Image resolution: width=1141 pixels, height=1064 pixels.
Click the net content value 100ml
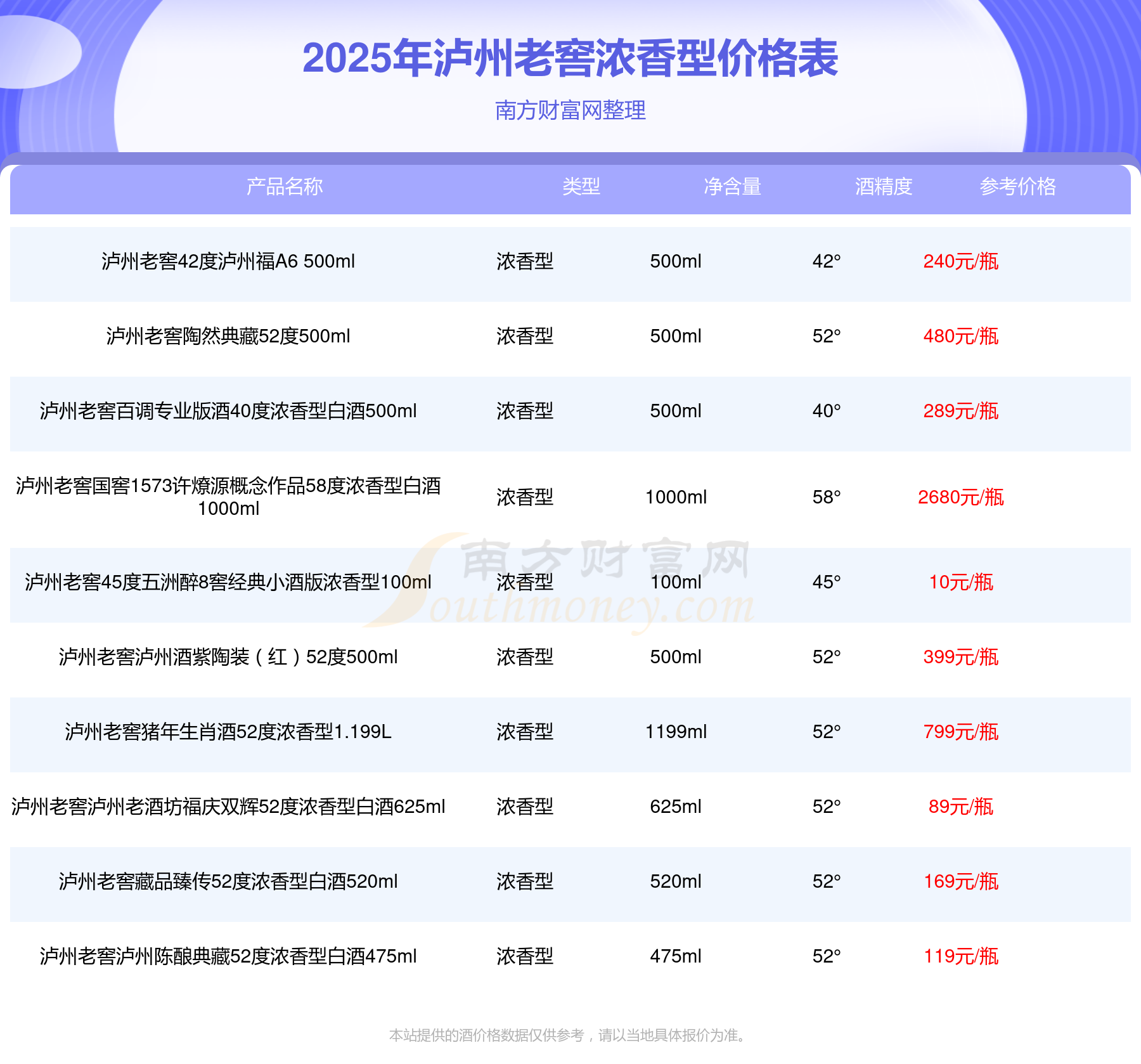[x=676, y=582]
